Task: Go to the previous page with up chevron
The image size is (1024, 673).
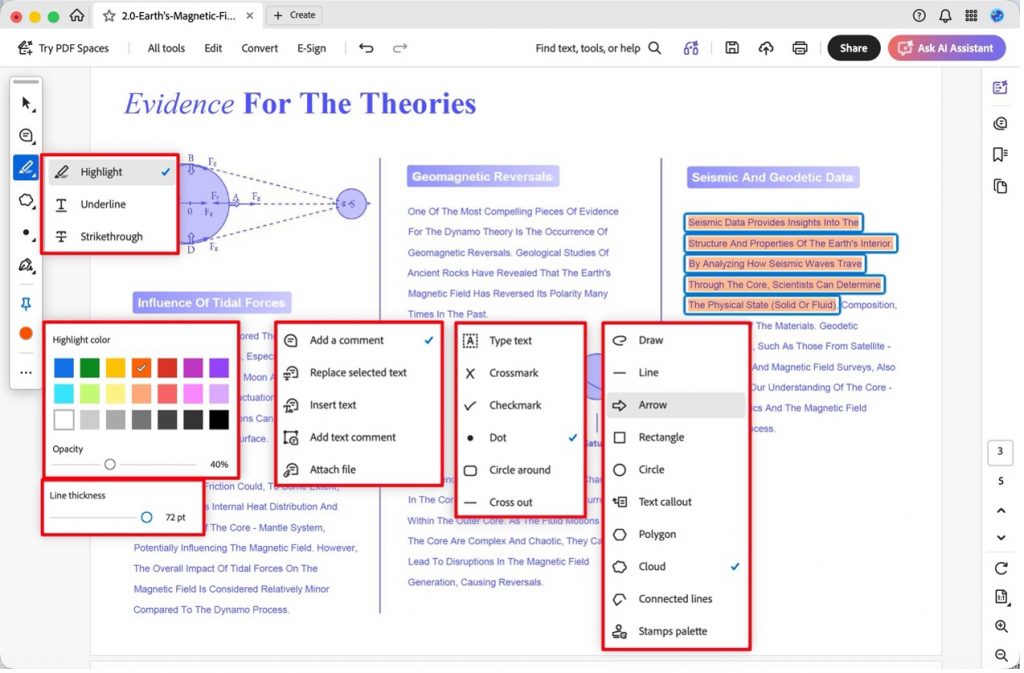Action: click(x=1000, y=510)
